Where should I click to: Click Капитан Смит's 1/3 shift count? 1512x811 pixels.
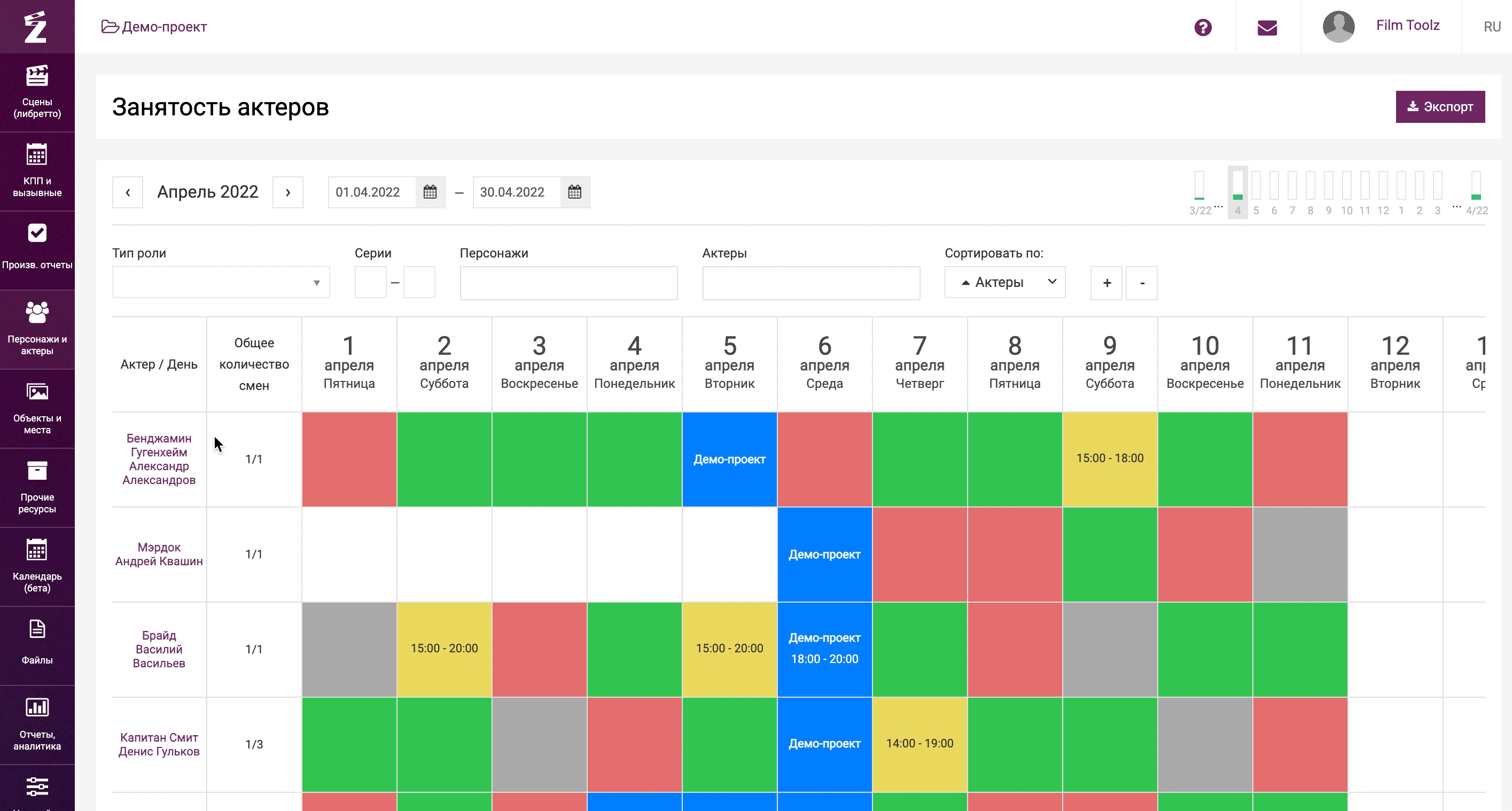(x=254, y=744)
